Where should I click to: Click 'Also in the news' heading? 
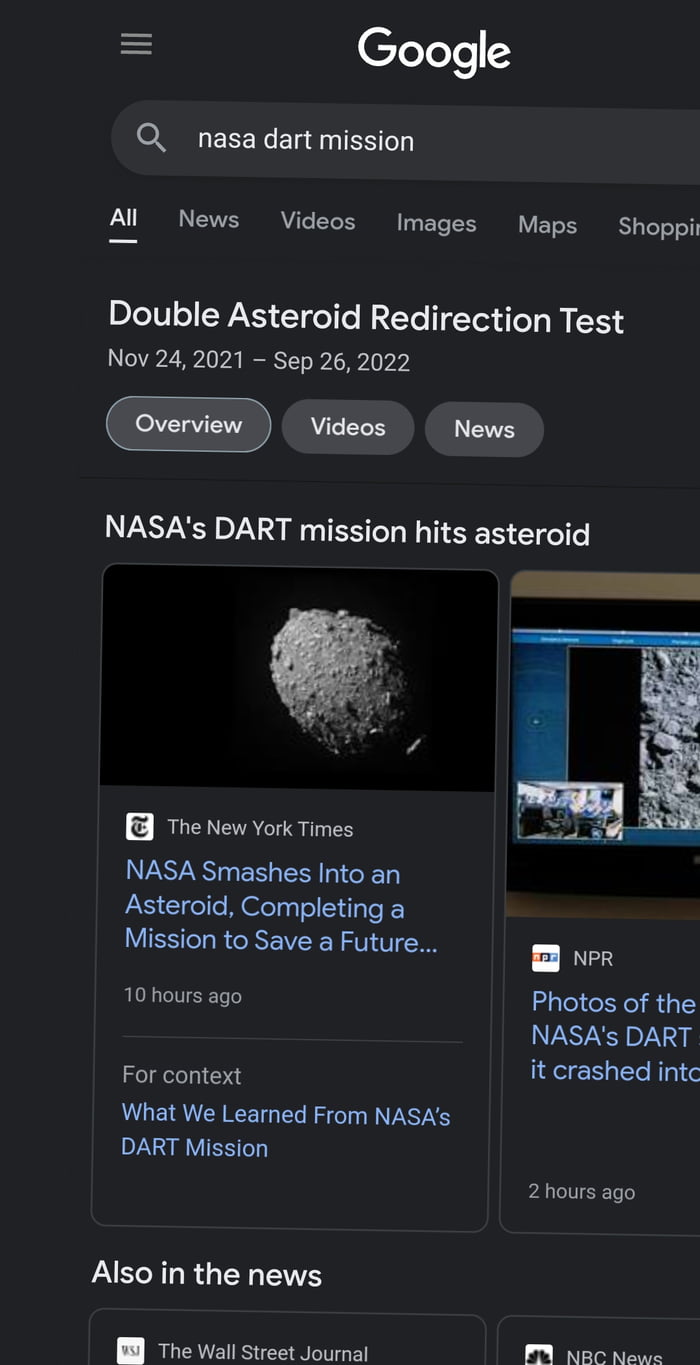(207, 1273)
